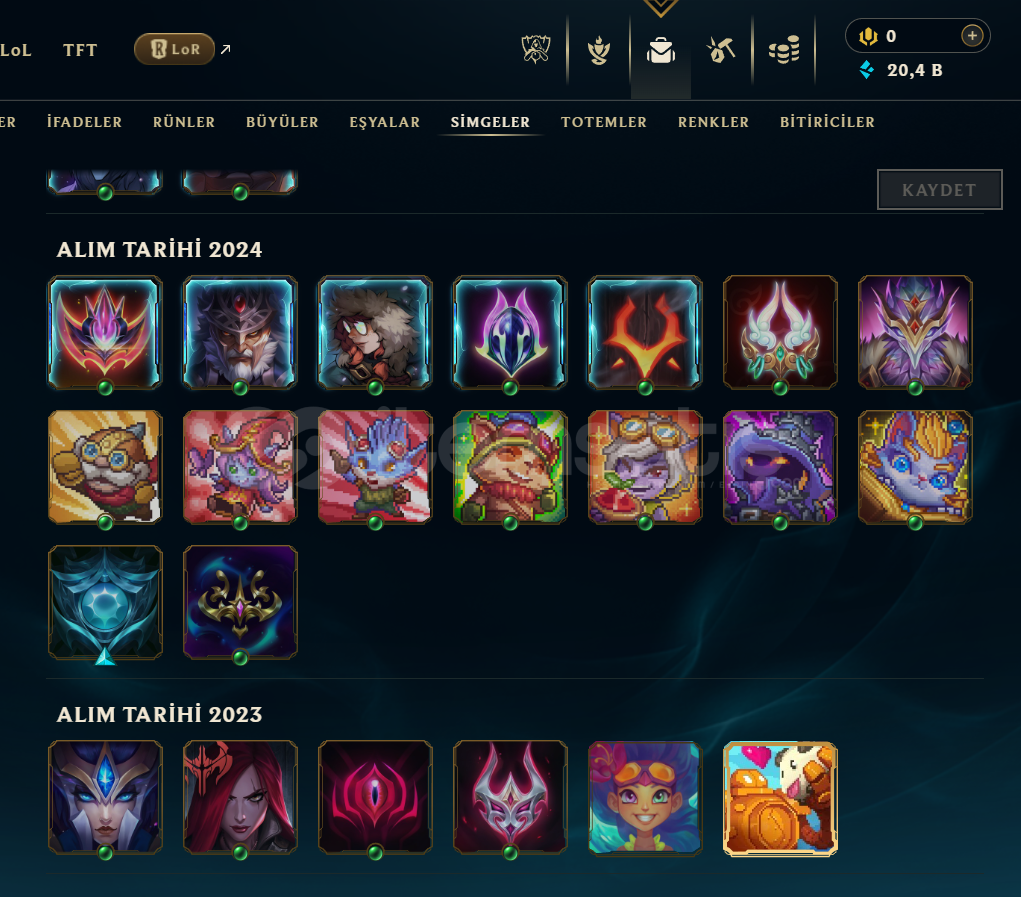Choose the red-haired Katarina icon

point(240,797)
